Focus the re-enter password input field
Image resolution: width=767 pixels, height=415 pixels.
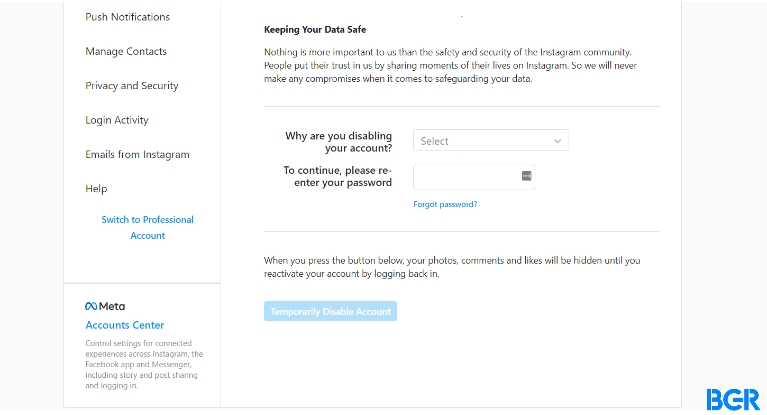(x=474, y=177)
